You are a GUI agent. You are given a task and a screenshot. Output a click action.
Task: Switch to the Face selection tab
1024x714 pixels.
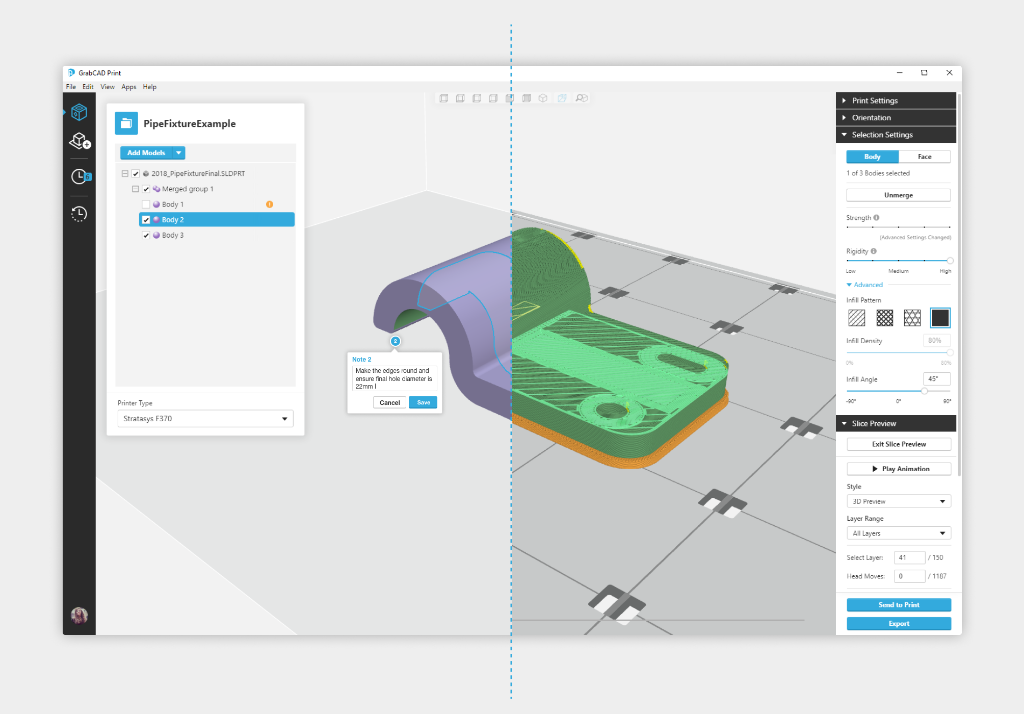925,156
